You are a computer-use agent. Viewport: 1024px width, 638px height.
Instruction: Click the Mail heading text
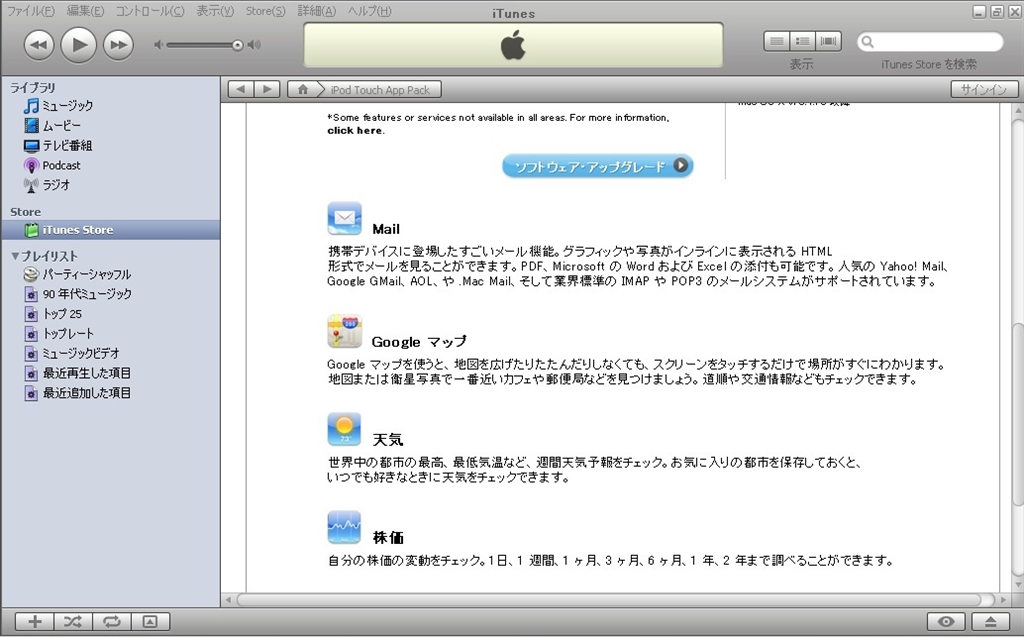[x=386, y=229]
